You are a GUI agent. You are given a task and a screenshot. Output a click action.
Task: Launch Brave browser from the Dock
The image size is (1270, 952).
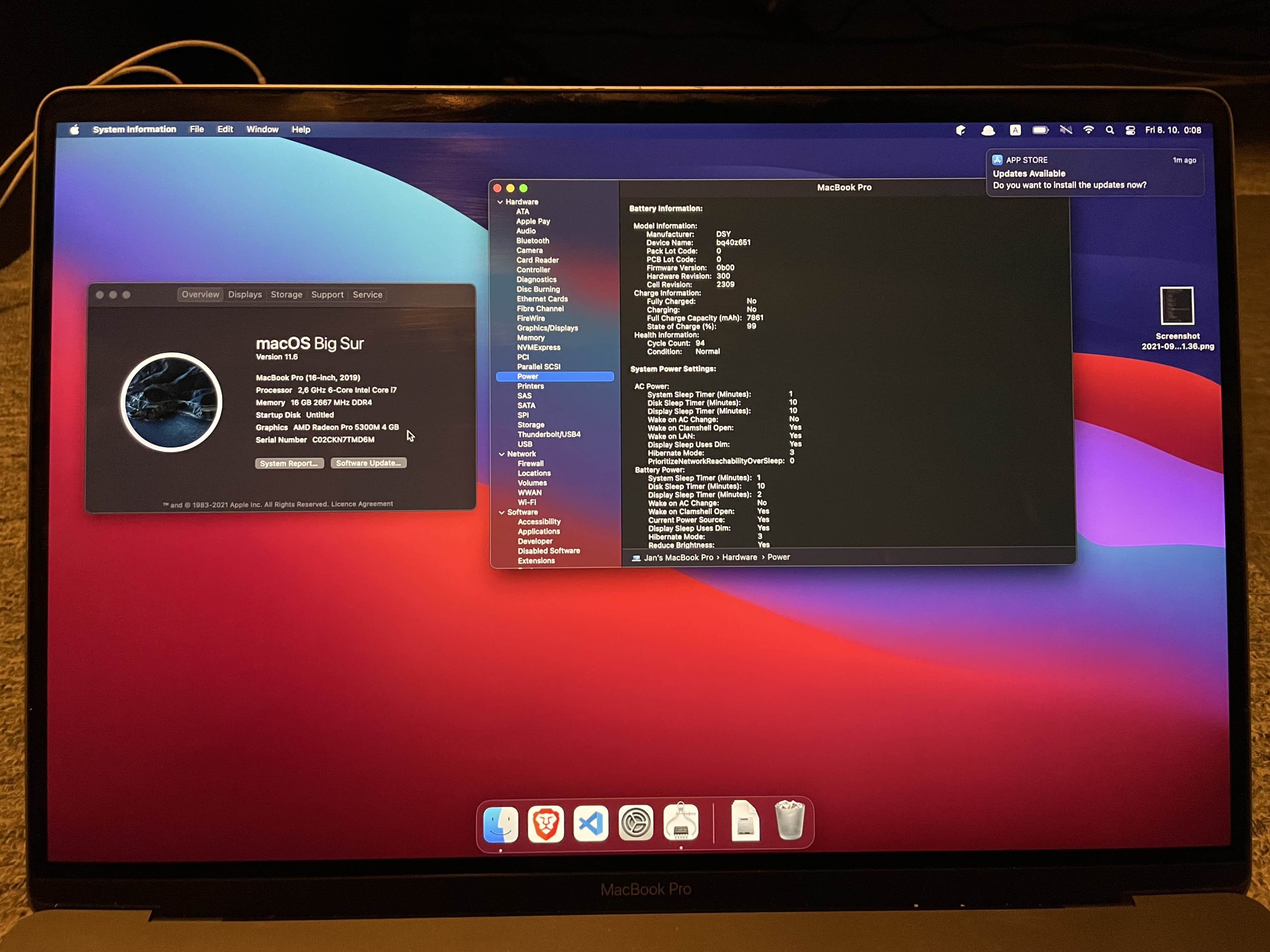[x=546, y=824]
